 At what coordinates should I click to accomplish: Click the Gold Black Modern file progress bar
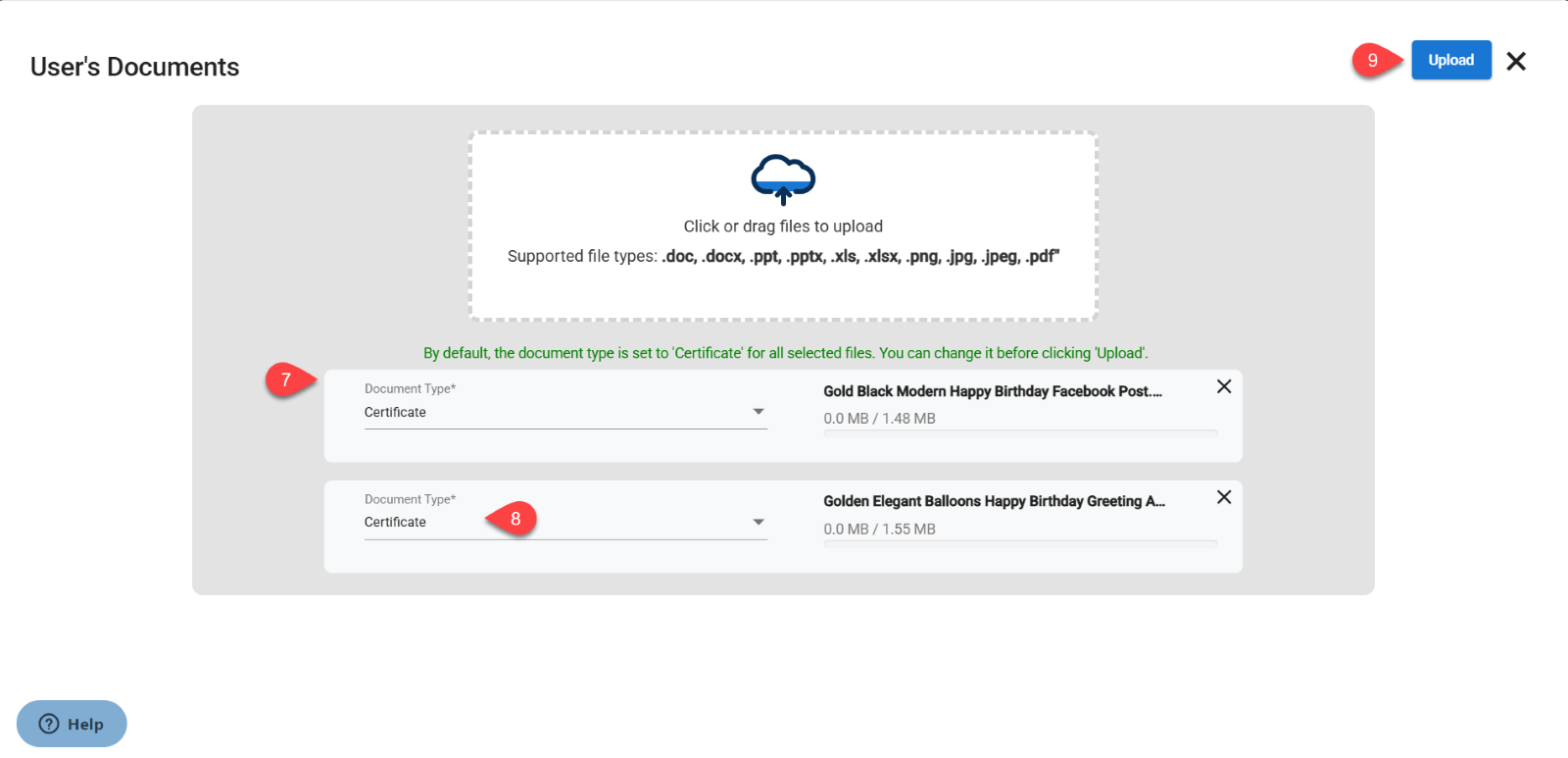[x=1020, y=432]
